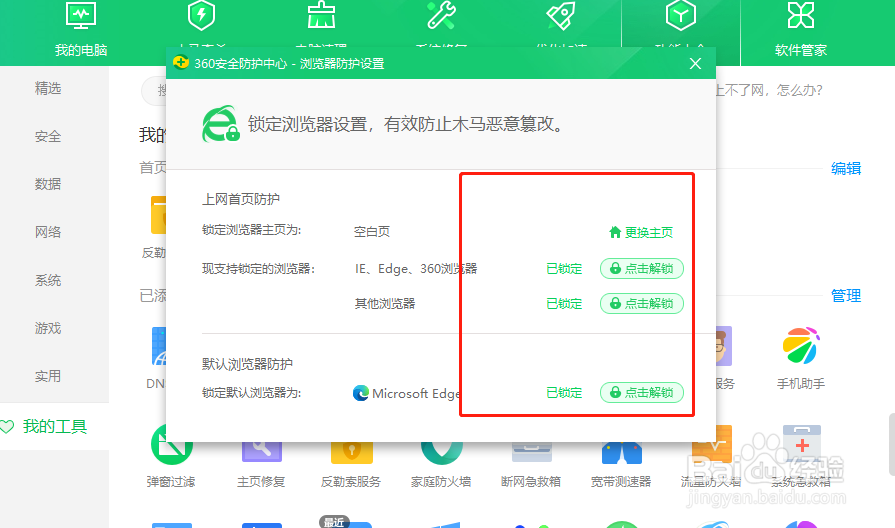Click the 360 logo in dialog title bar

181,62
